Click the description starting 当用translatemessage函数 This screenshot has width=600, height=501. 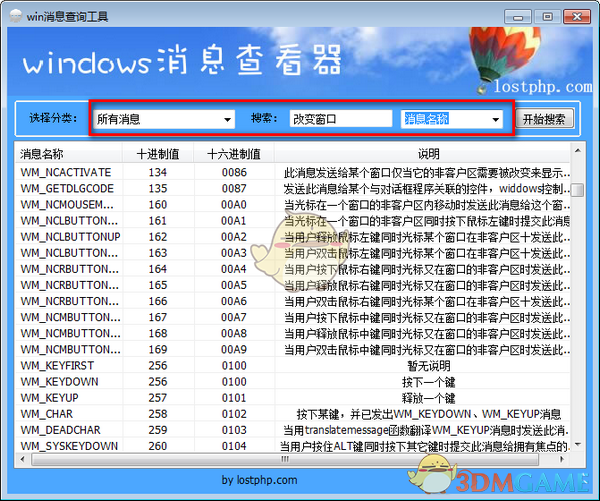coord(426,430)
